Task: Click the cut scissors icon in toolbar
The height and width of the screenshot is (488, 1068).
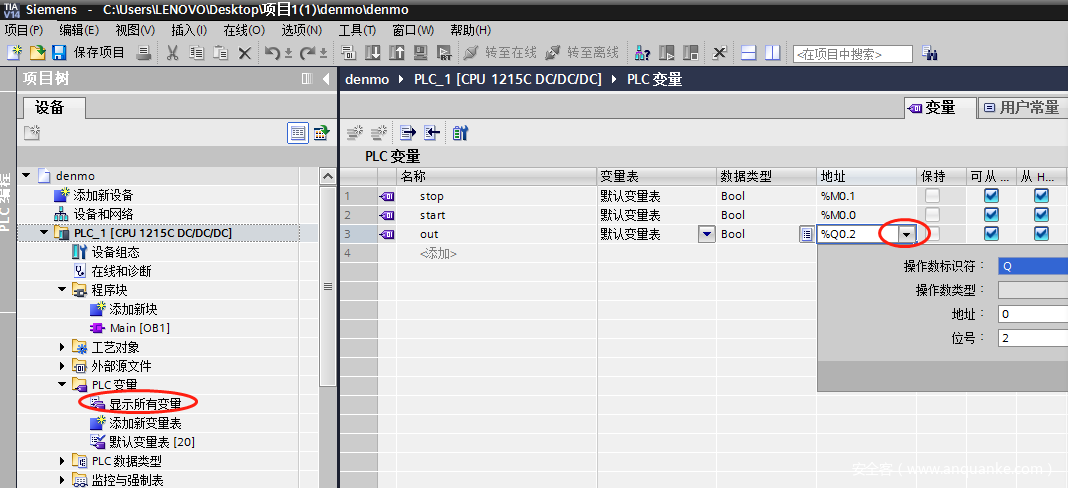Action: (x=172, y=53)
